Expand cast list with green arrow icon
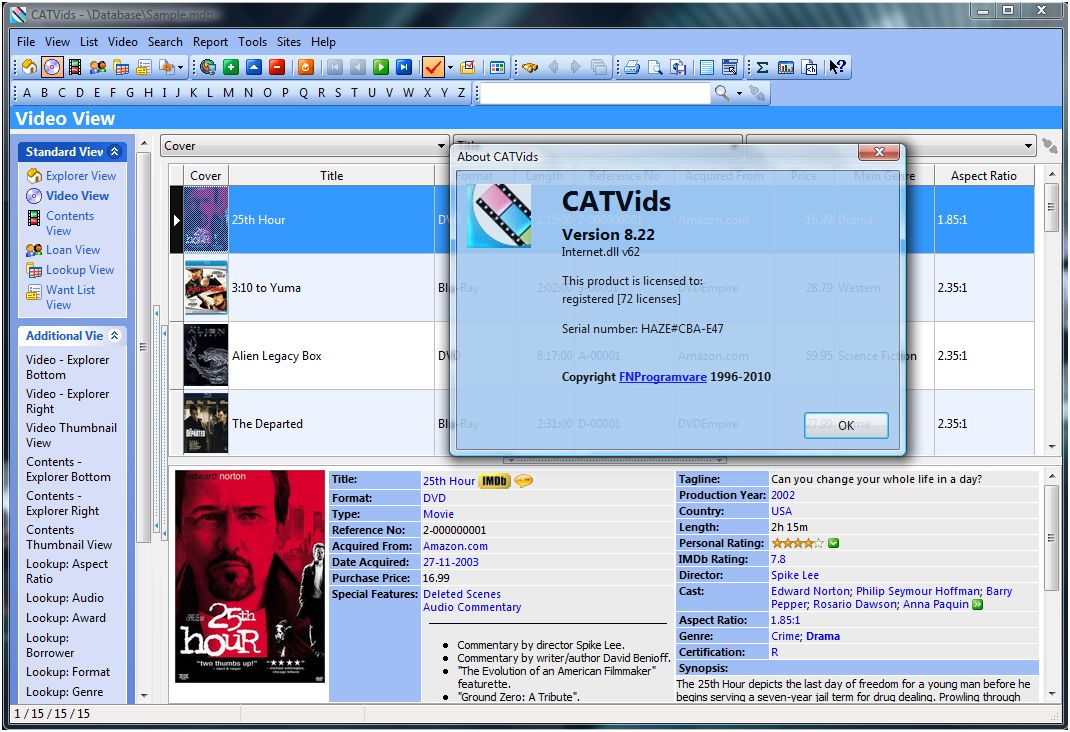Screen dimensions: 1070x732 pos(977,604)
